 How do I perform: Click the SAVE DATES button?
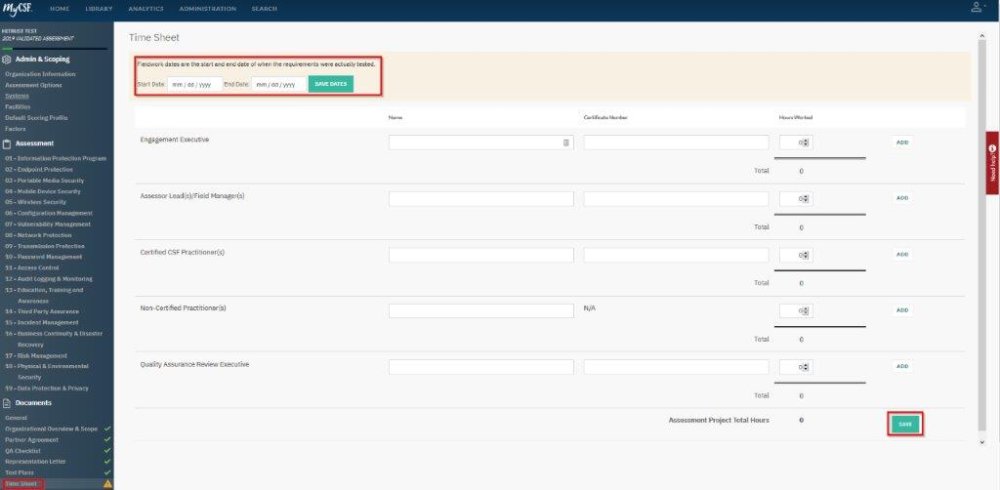330,84
